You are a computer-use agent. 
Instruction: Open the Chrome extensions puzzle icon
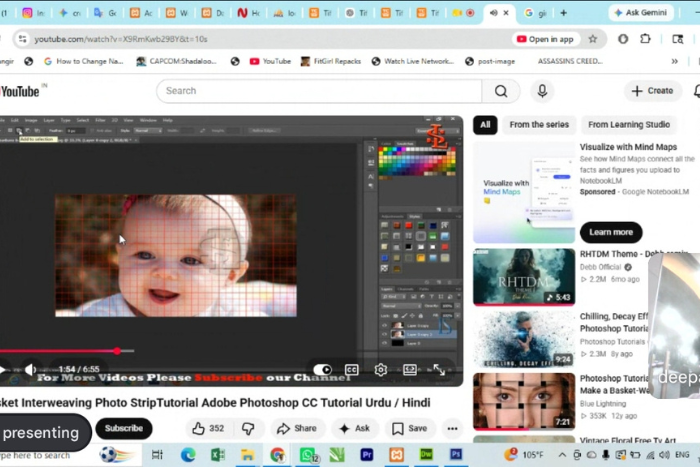coord(646,39)
